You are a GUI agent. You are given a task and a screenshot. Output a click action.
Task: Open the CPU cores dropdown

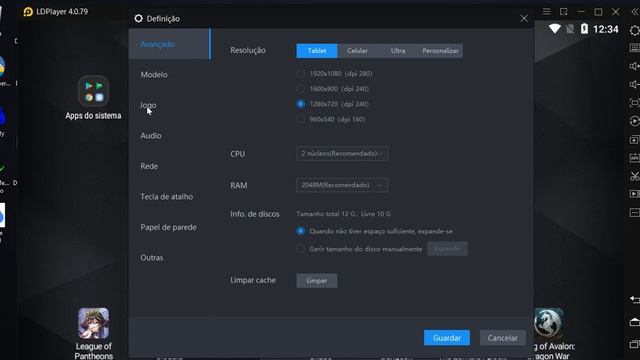[x=342, y=154]
